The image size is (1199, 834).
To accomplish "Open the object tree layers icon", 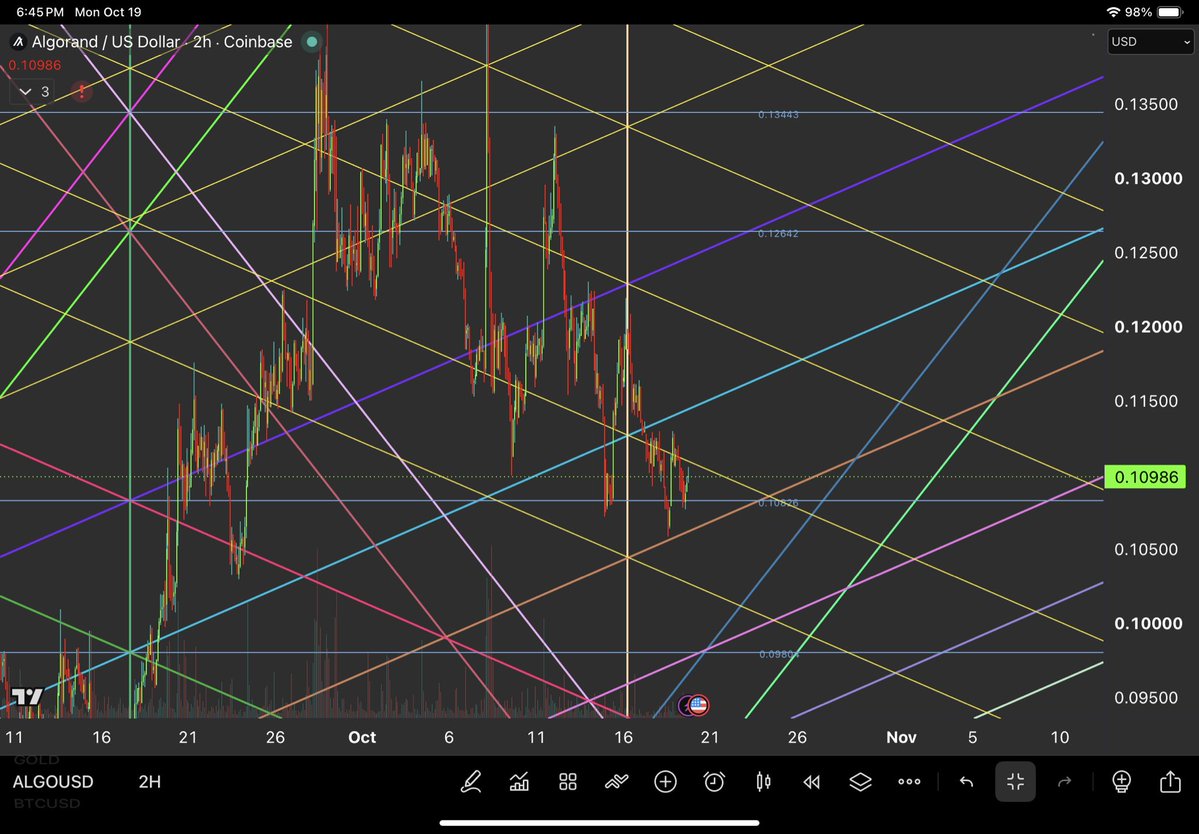I will point(860,781).
